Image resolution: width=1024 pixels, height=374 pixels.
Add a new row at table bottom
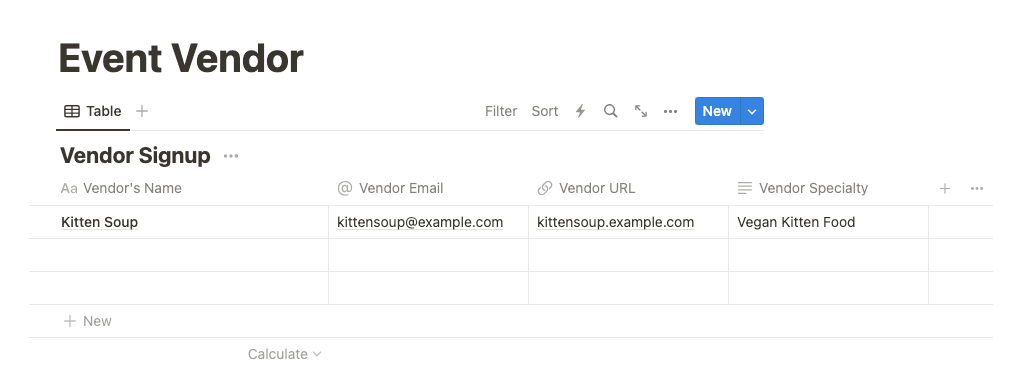point(88,321)
